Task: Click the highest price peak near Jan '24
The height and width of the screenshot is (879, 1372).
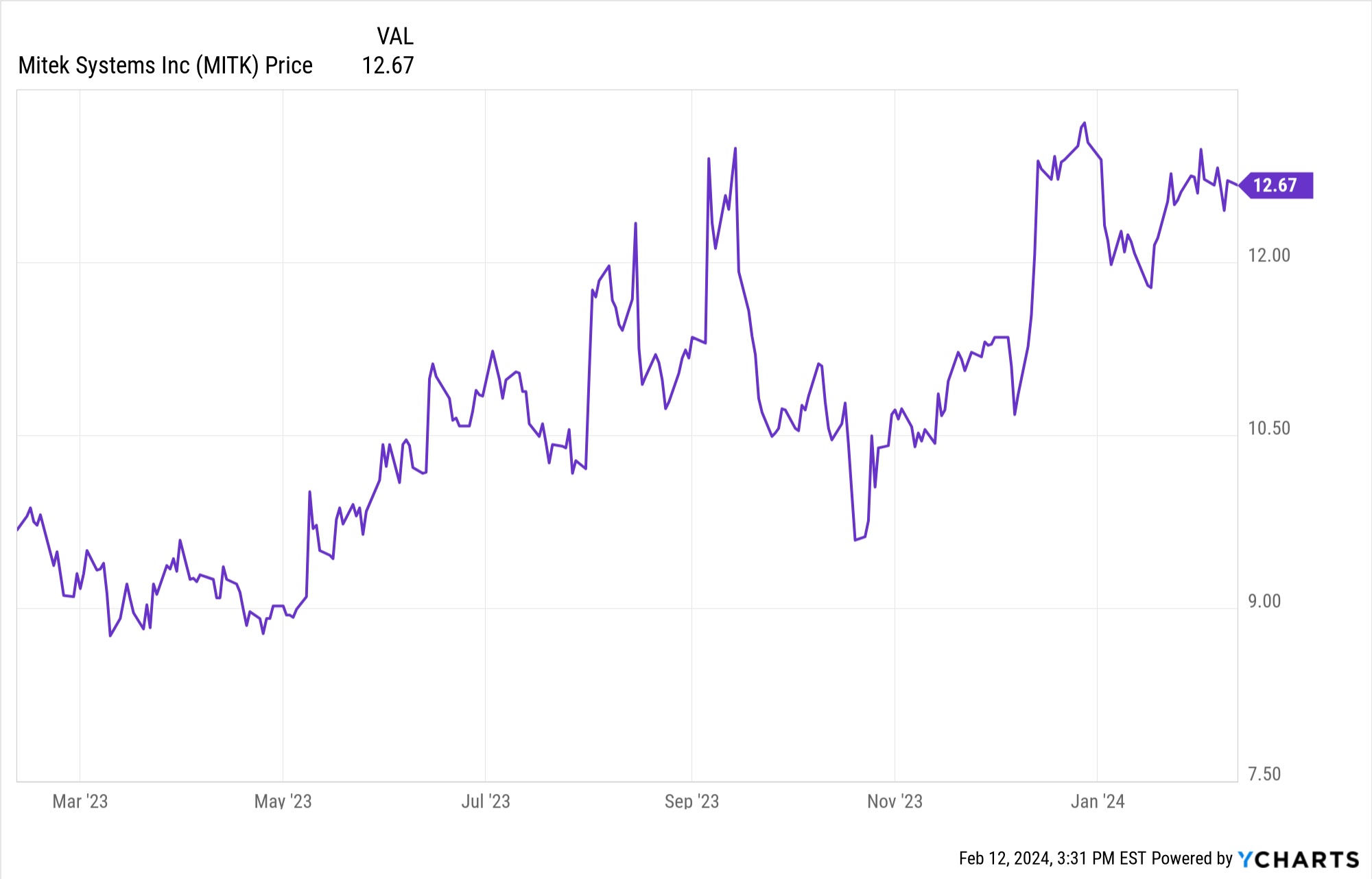Action: pyautogui.click(x=1084, y=124)
